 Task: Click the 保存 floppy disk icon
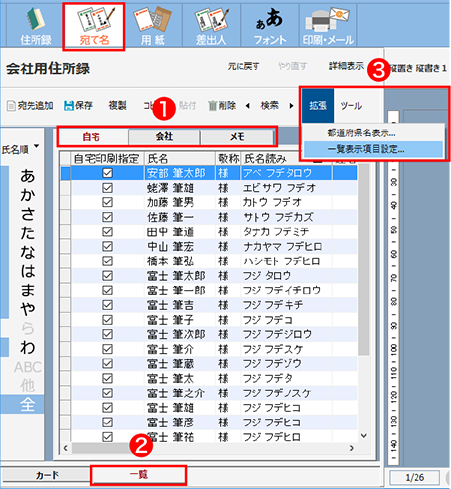69,106
